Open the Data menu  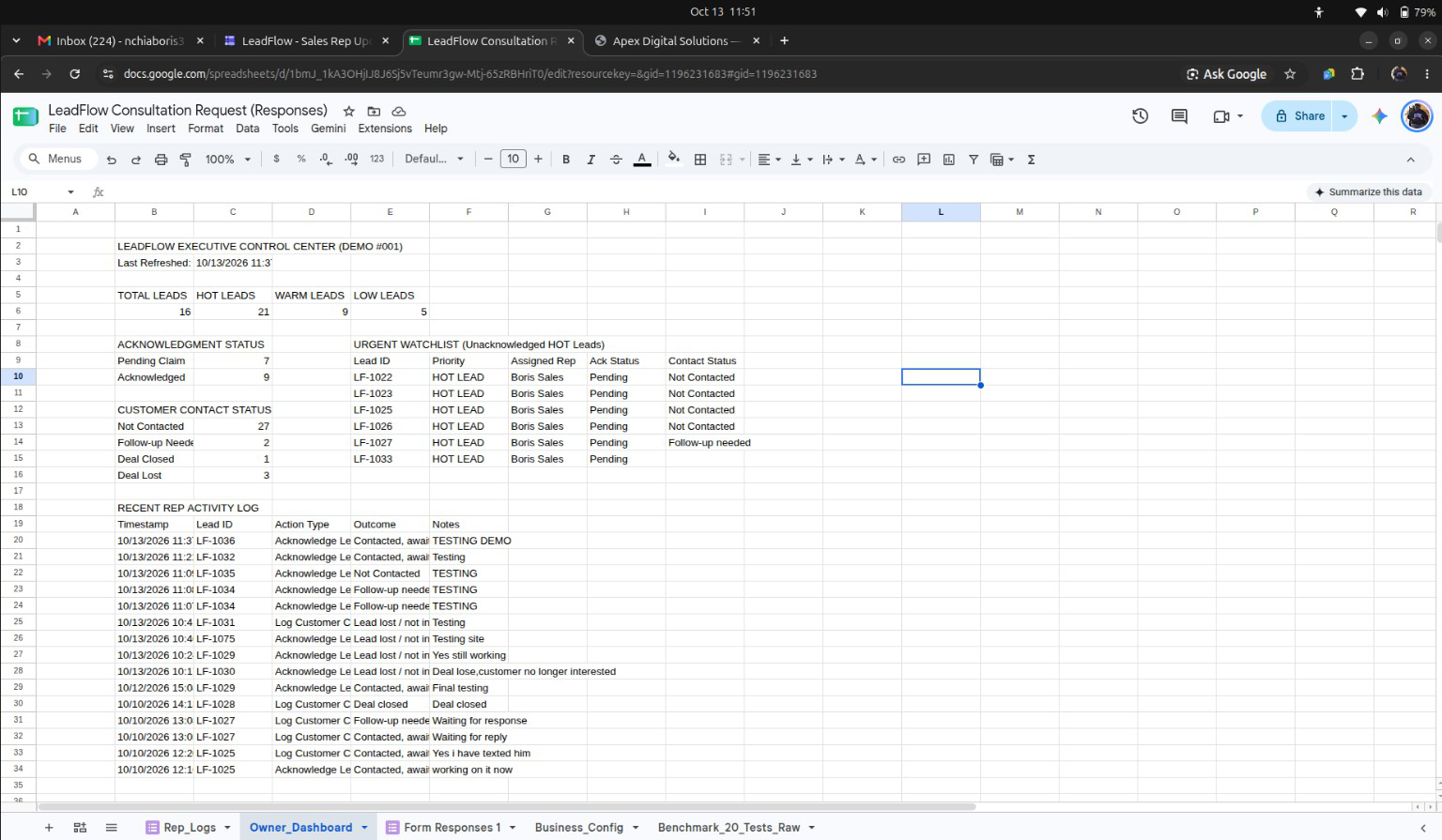[x=248, y=129]
